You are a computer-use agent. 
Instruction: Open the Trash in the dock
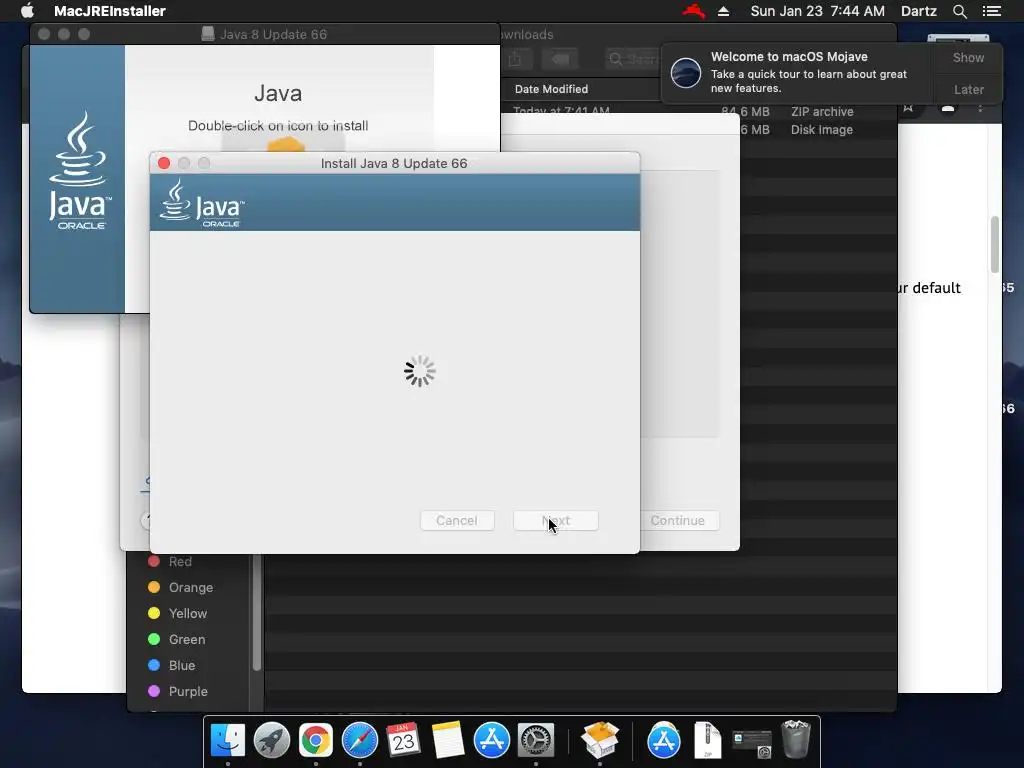795,739
